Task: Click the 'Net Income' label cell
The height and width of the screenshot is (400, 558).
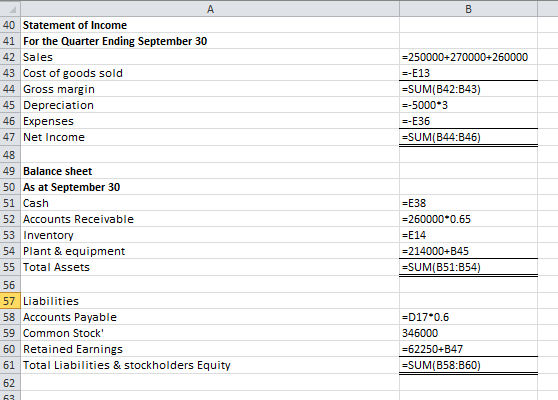Action: 210,137
